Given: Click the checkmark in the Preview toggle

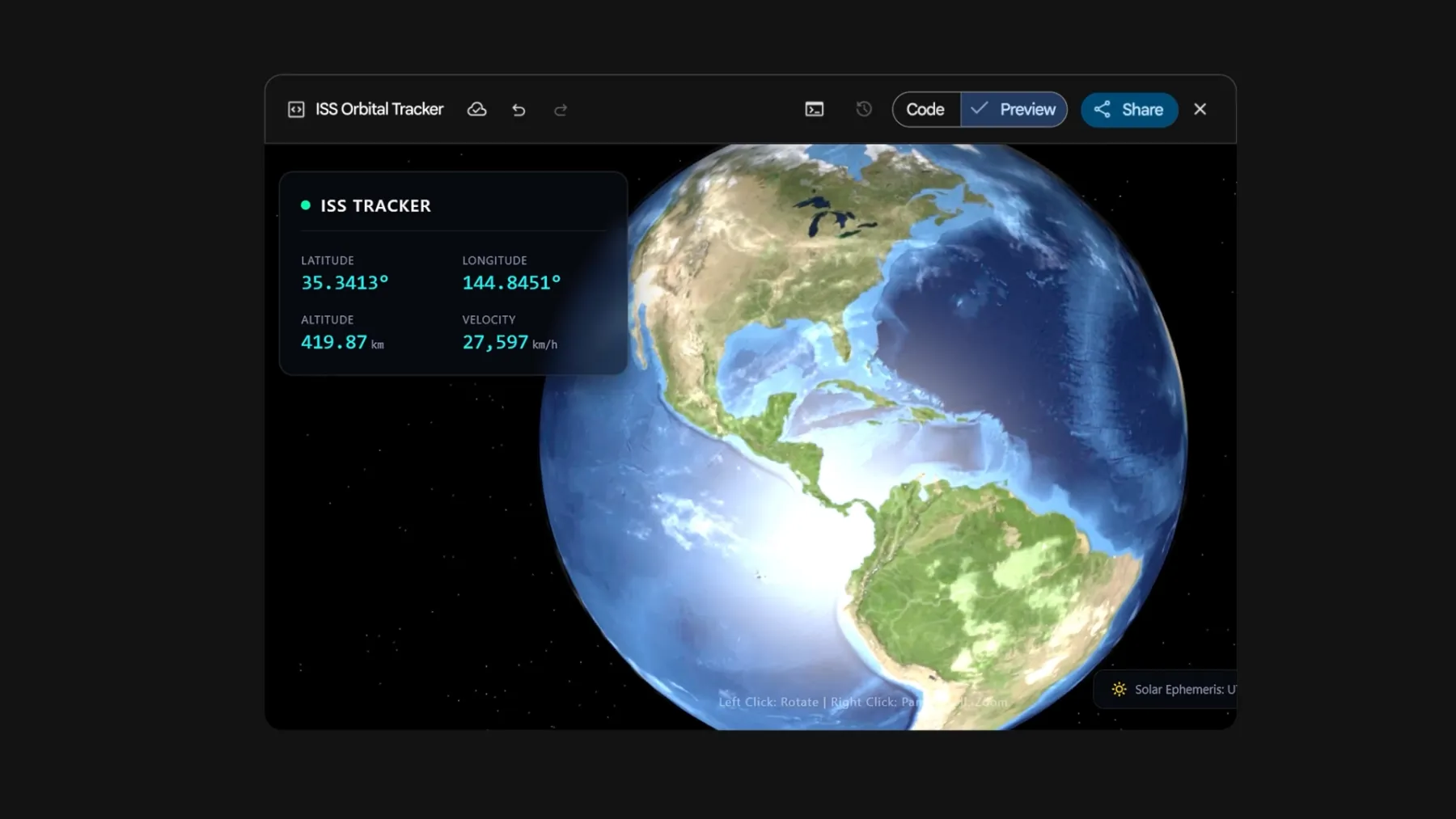Looking at the screenshot, I should pyautogui.click(x=981, y=108).
